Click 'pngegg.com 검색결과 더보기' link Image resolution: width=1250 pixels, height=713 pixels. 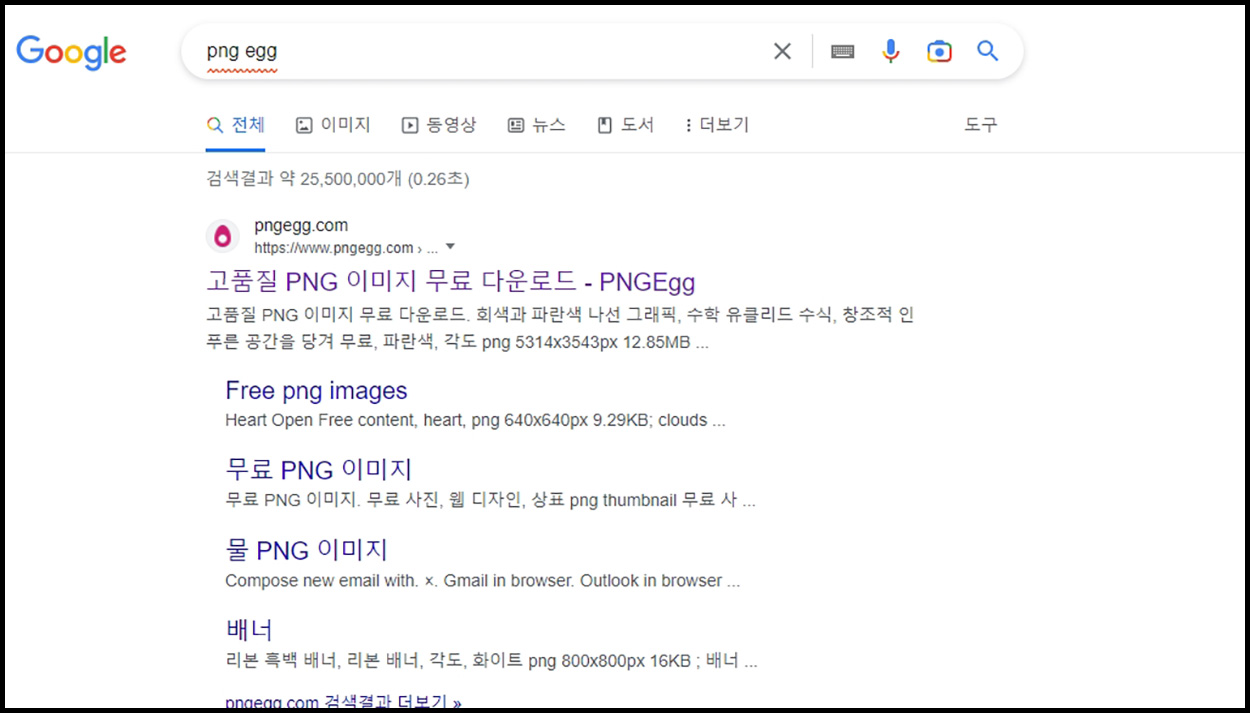click(x=344, y=702)
